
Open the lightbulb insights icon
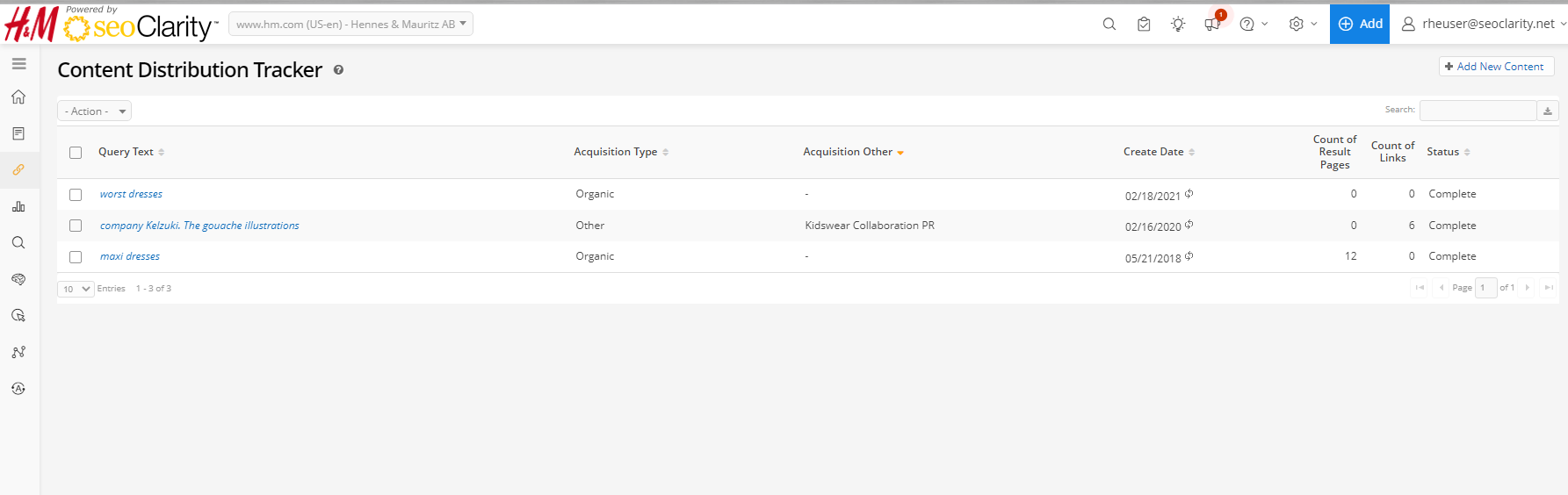1178,25
